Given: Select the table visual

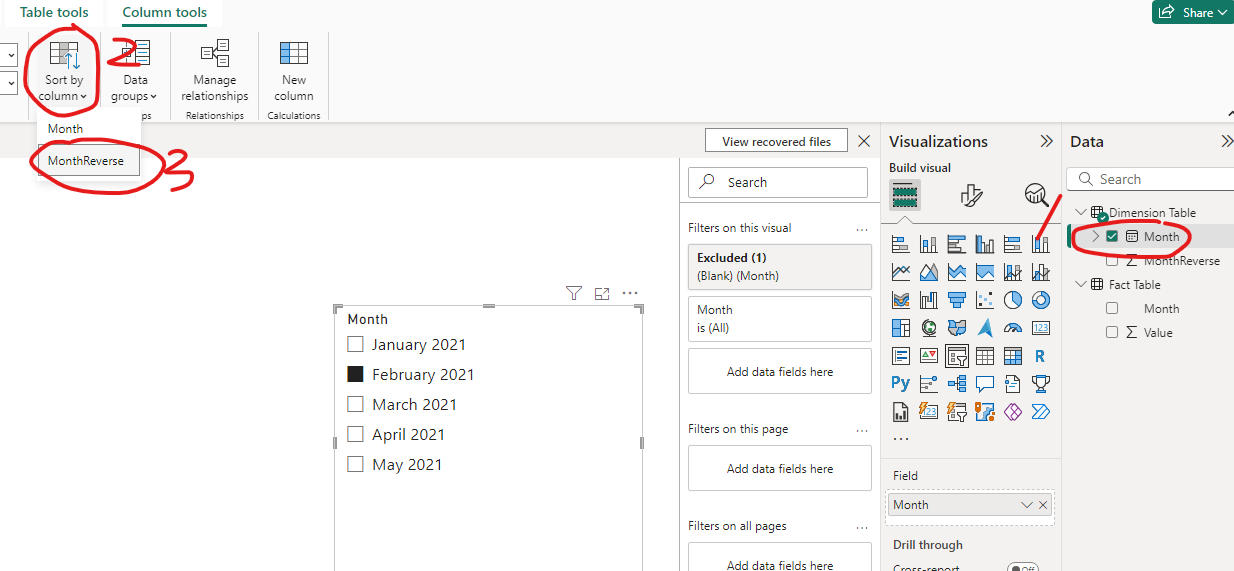Looking at the screenshot, I should [985, 356].
